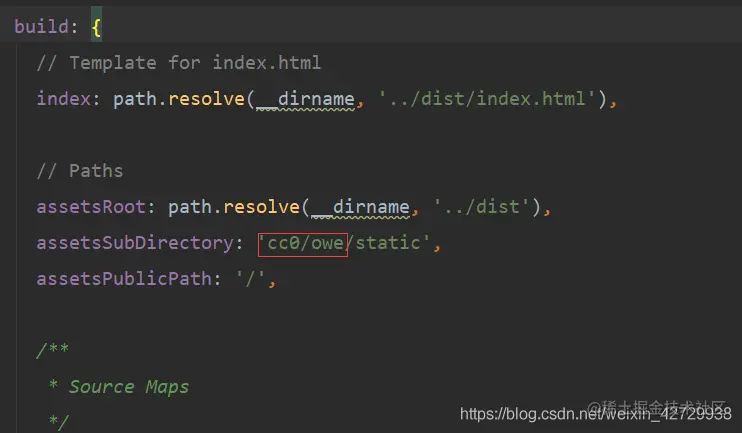Click the '/**' doc comment opener
The width and height of the screenshot is (742, 433).
point(53,351)
